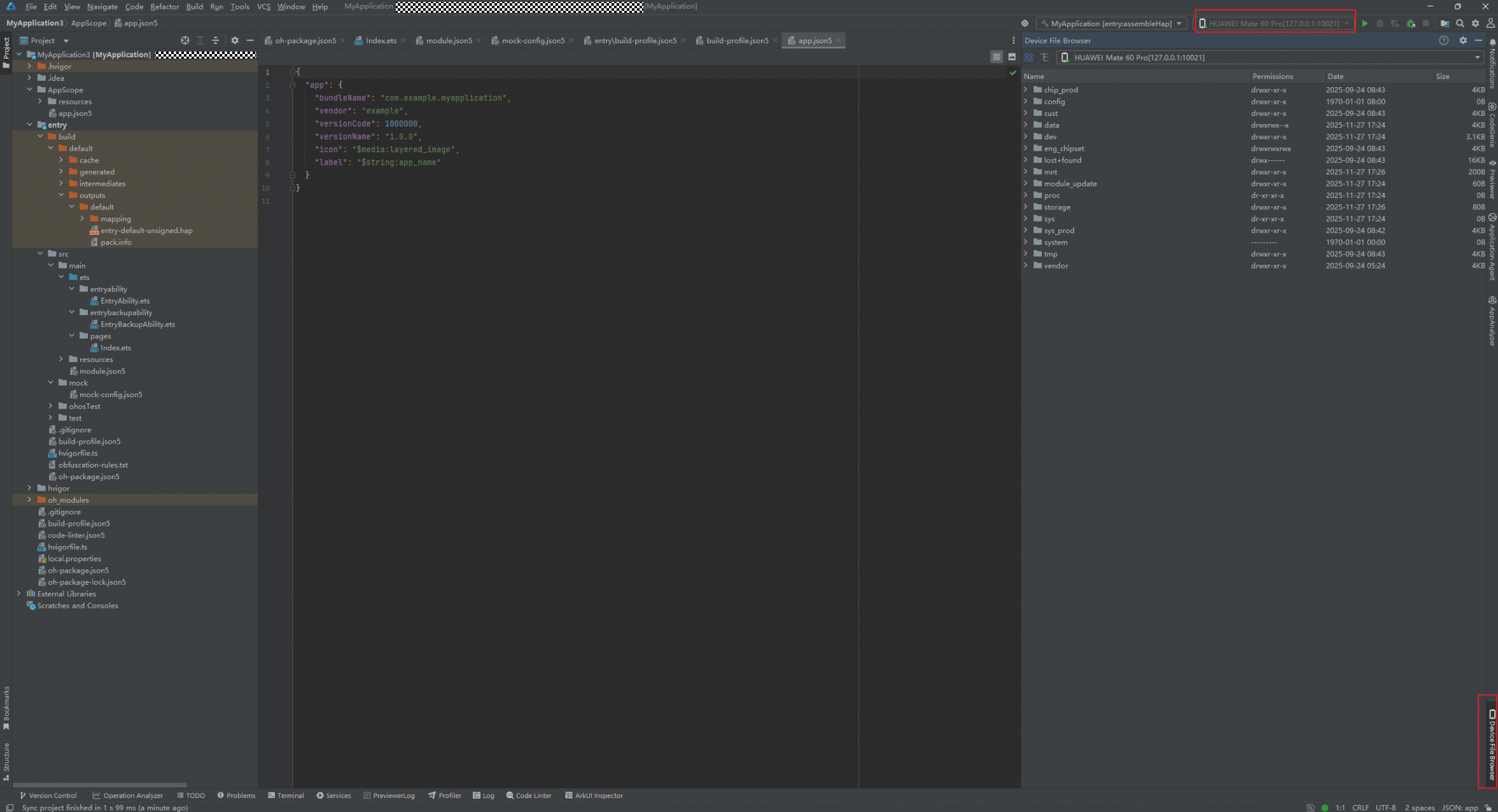Open Device File Browser help icon
1498x812 pixels.
(1443, 40)
